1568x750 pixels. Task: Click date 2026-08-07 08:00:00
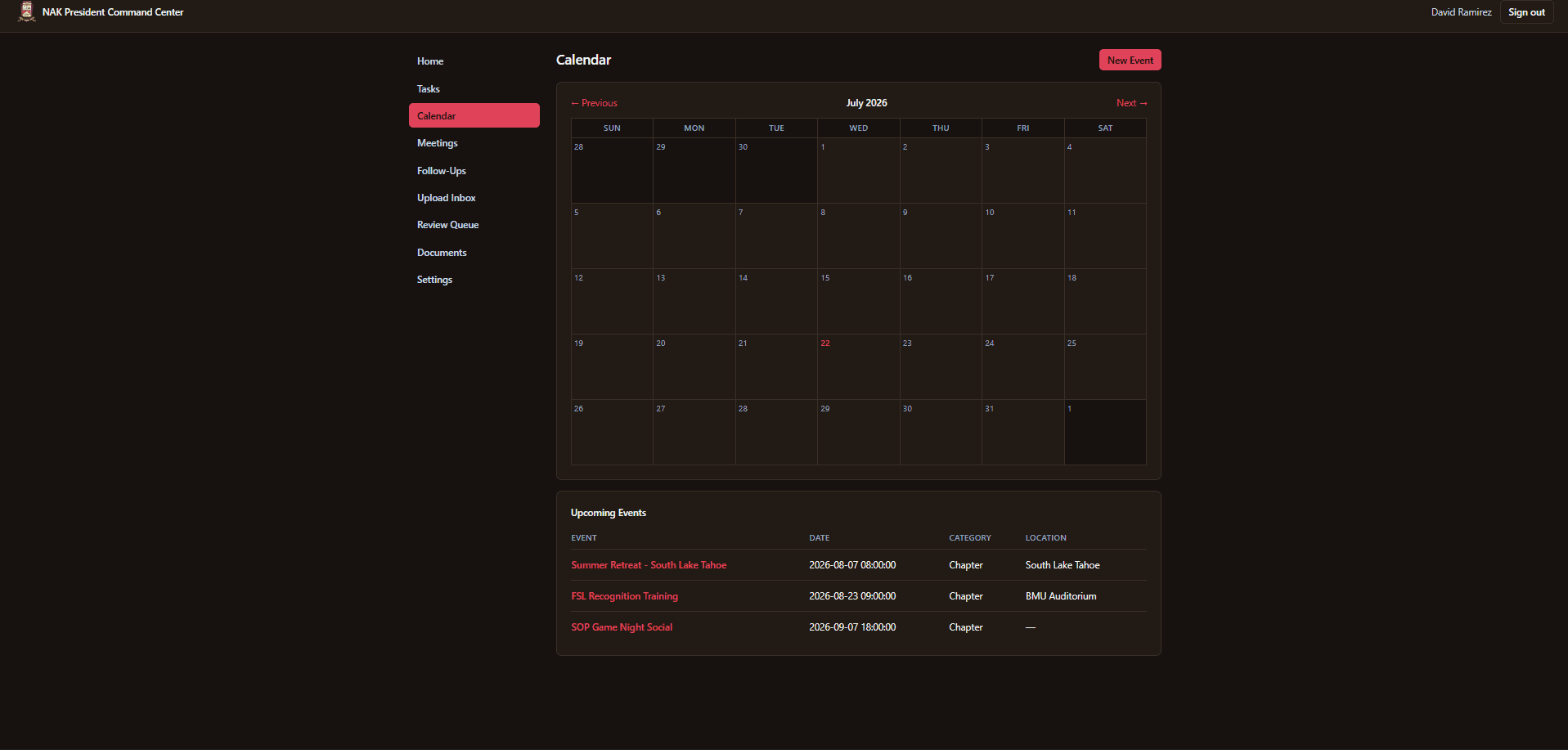(x=852, y=565)
